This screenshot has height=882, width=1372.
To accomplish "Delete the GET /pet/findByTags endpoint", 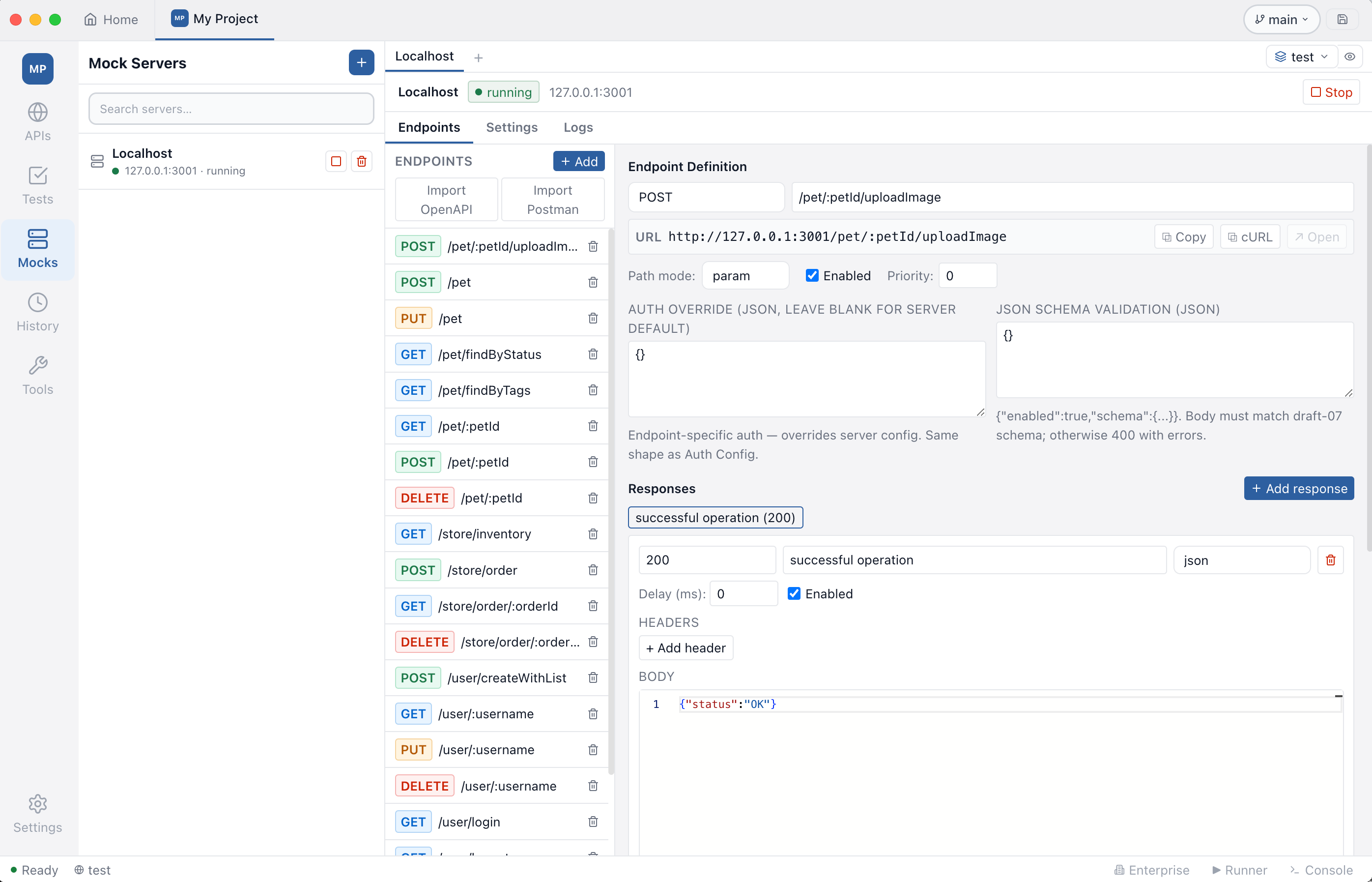I will pos(593,390).
